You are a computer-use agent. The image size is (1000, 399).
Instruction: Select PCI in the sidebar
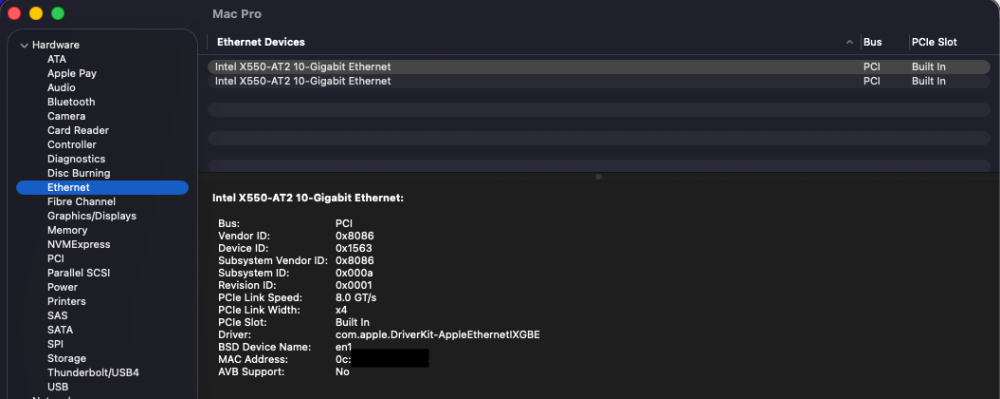pyautogui.click(x=55, y=259)
